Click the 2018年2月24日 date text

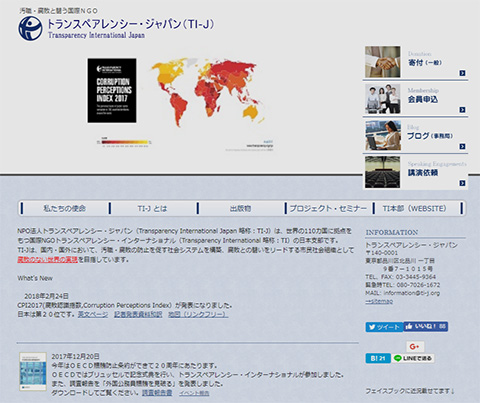tap(46, 296)
